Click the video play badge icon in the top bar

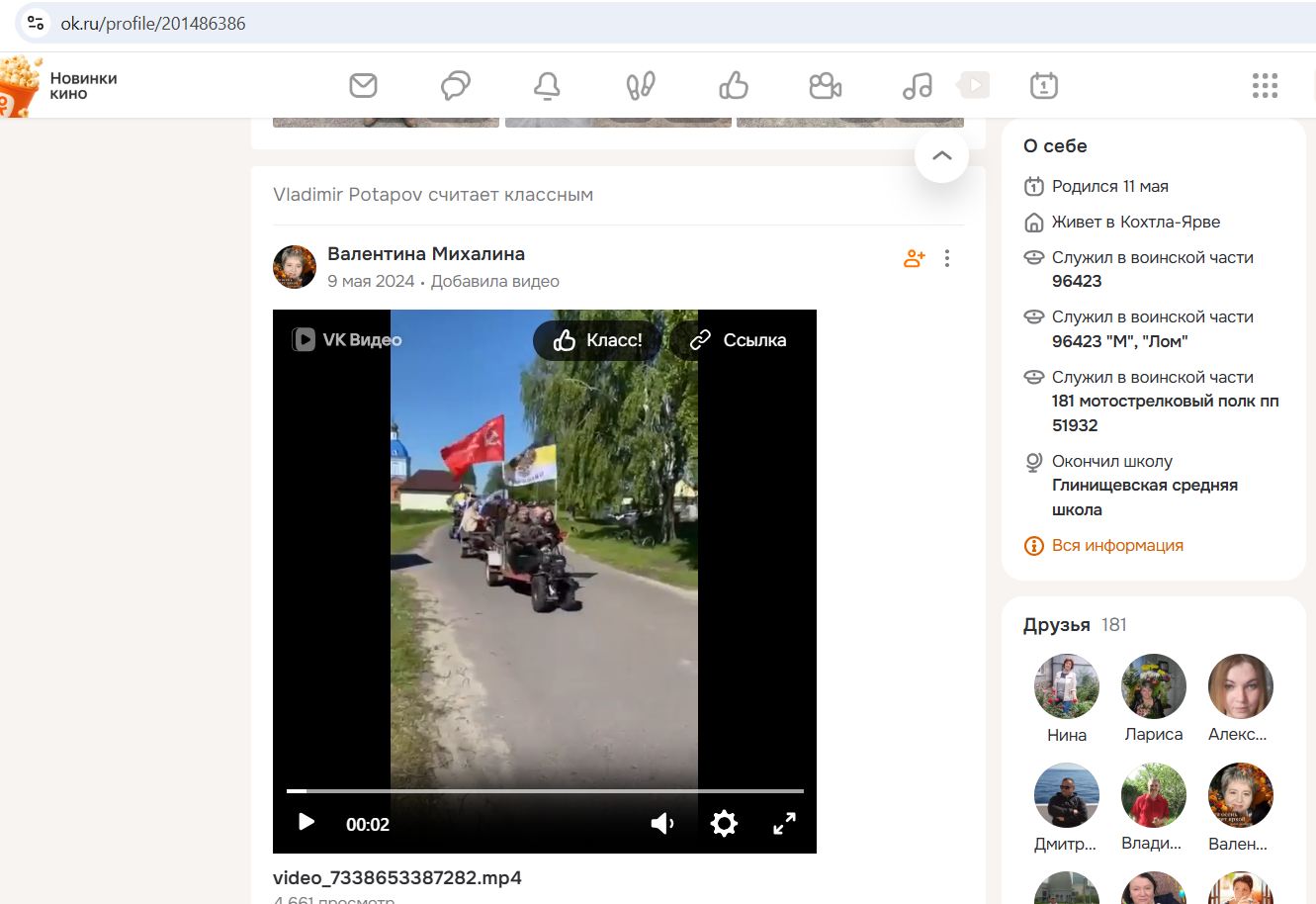pos(974,85)
